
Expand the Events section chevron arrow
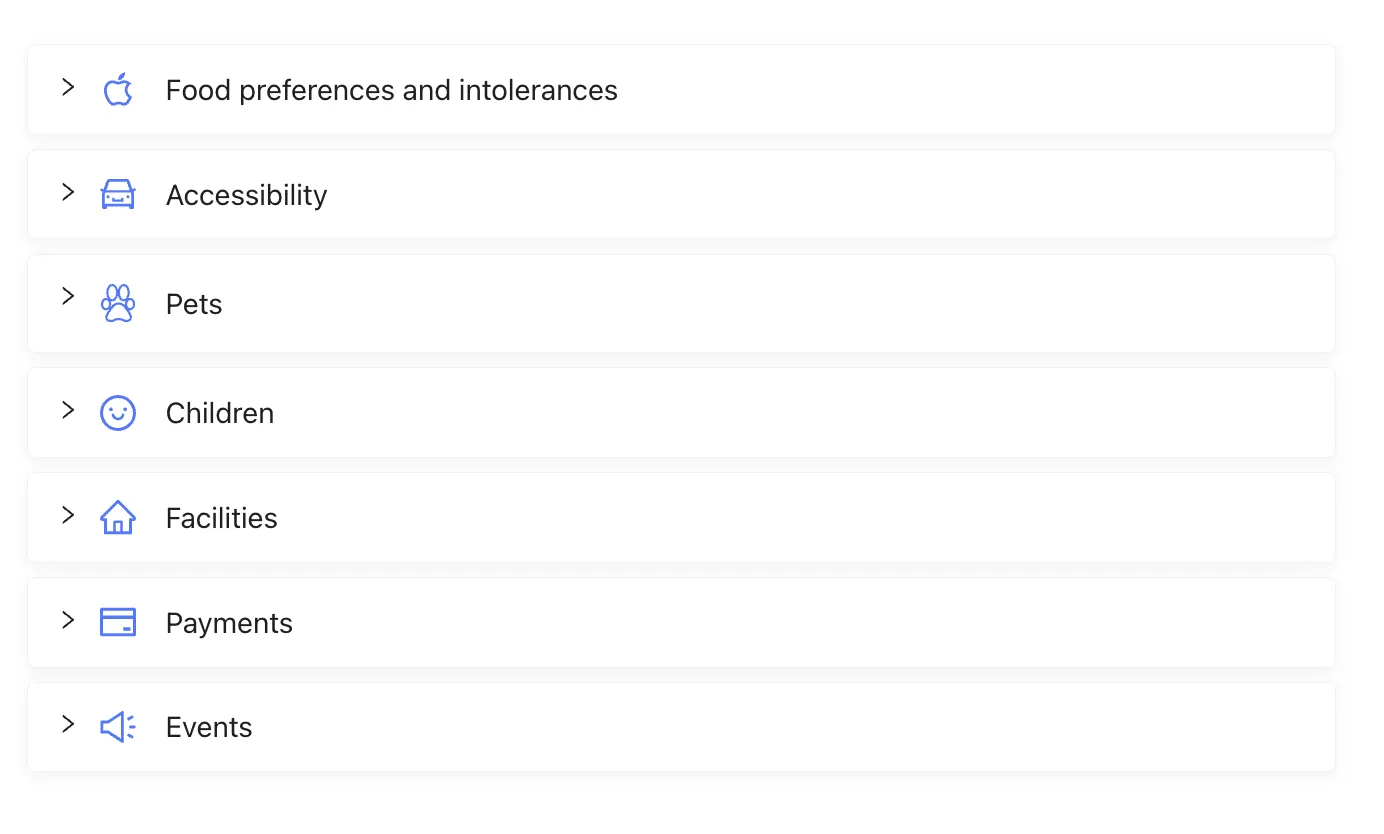pos(68,724)
